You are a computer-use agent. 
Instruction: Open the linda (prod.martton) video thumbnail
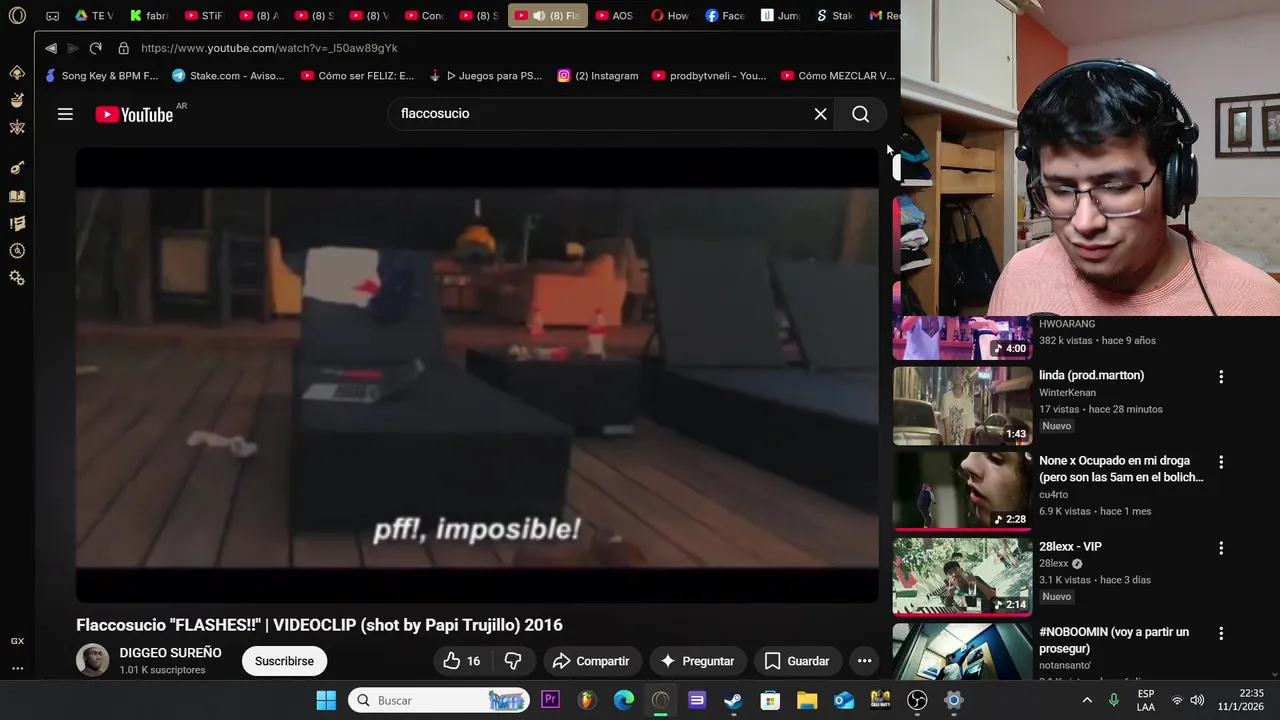tap(962, 405)
